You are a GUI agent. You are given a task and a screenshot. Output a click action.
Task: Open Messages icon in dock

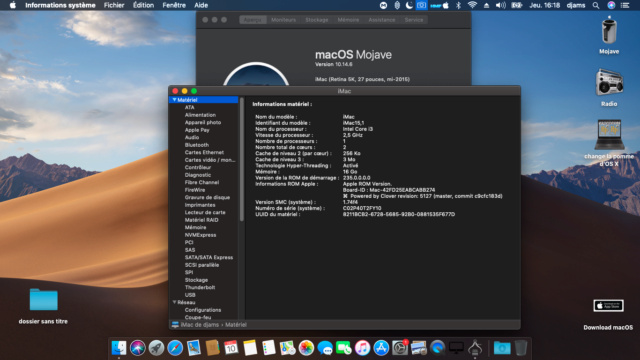[x=325, y=348]
